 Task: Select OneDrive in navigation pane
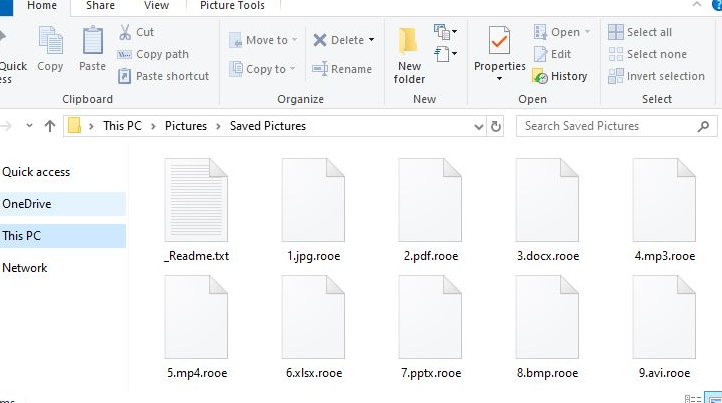pyautogui.click(x=27, y=204)
